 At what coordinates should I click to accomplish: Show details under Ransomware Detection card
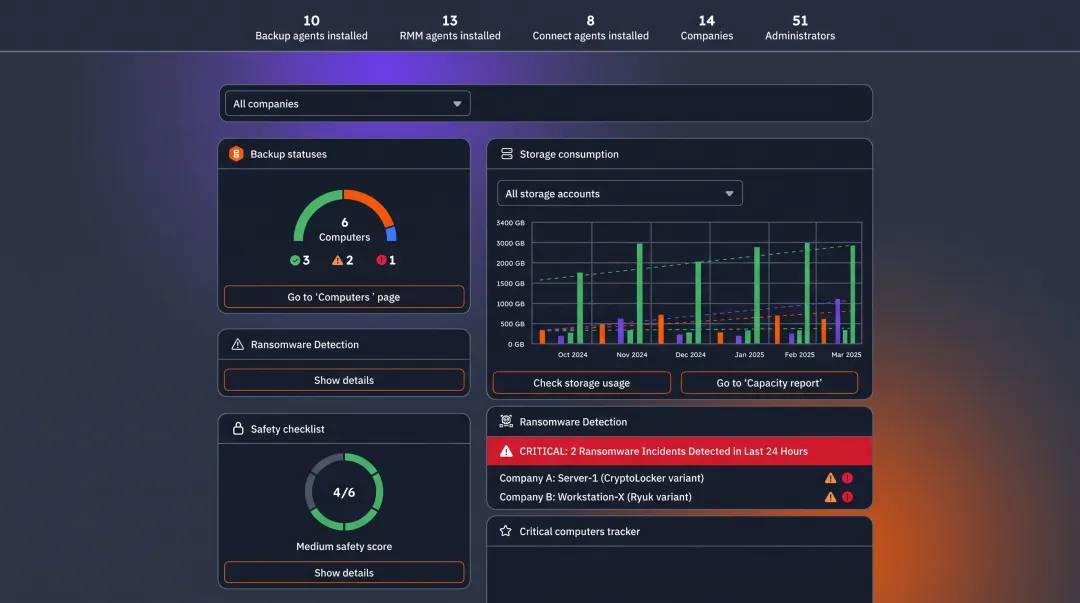coord(344,380)
